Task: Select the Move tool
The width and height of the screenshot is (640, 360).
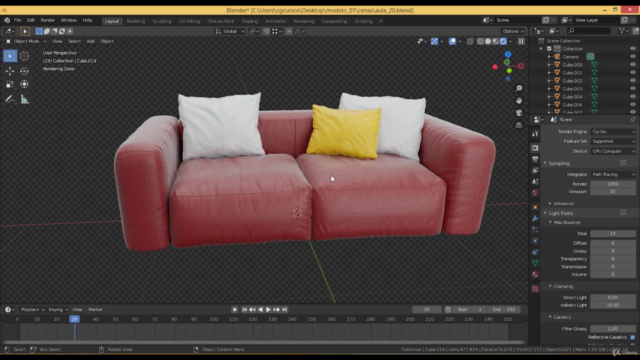Action: tap(10, 71)
